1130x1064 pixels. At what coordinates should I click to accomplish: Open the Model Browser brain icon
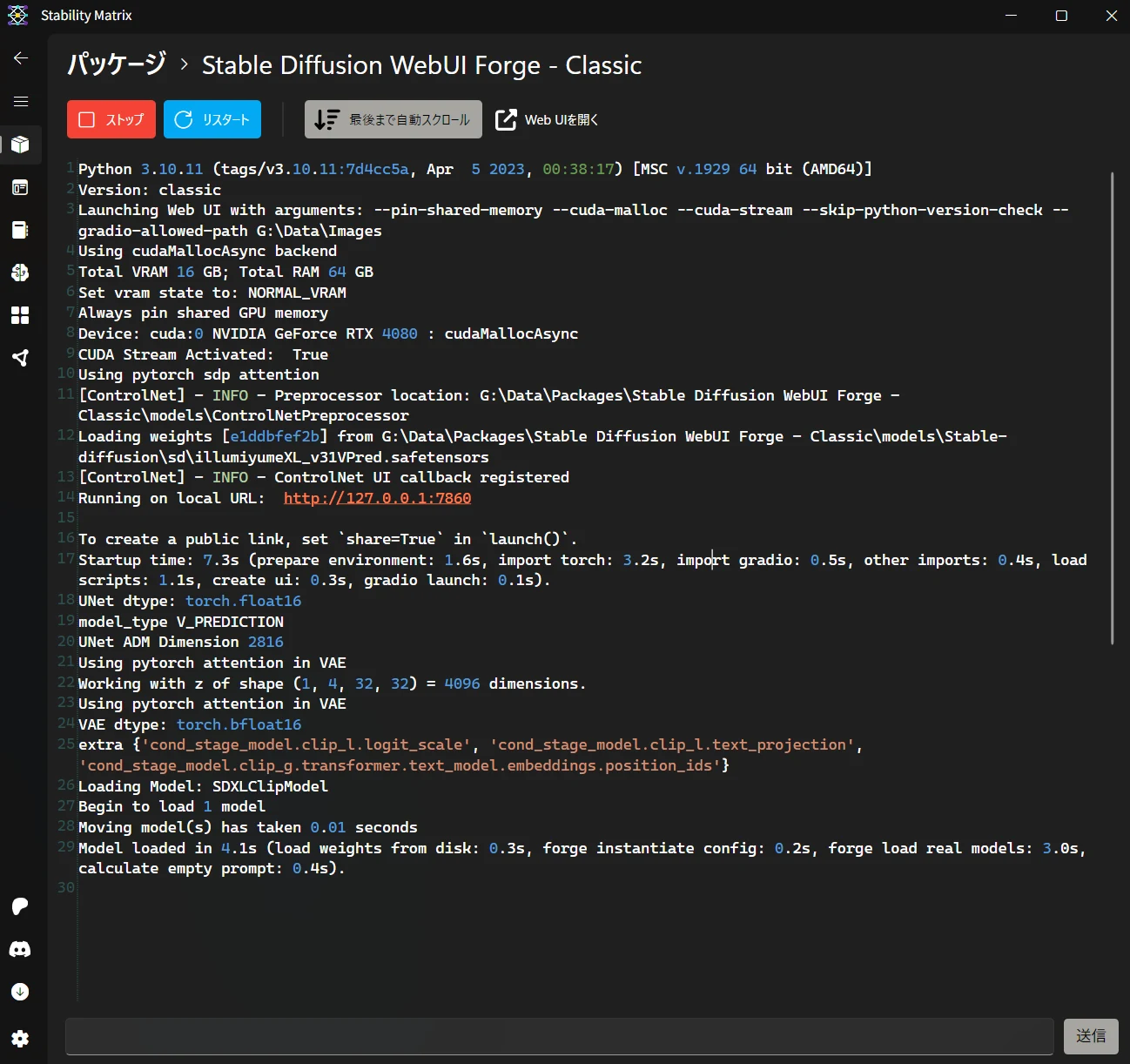[x=21, y=273]
